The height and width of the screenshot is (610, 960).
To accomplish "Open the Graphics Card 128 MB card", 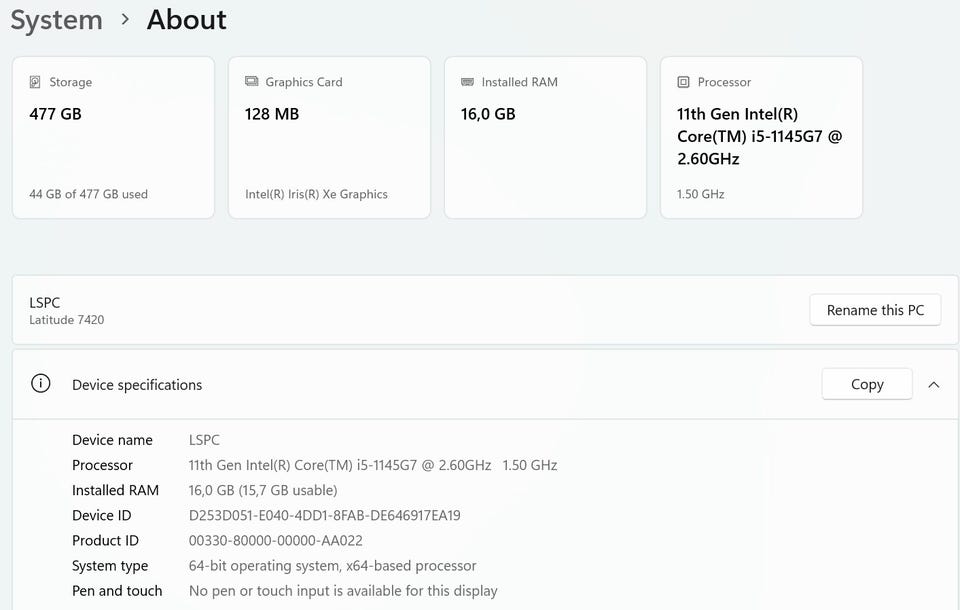I will click(x=329, y=137).
